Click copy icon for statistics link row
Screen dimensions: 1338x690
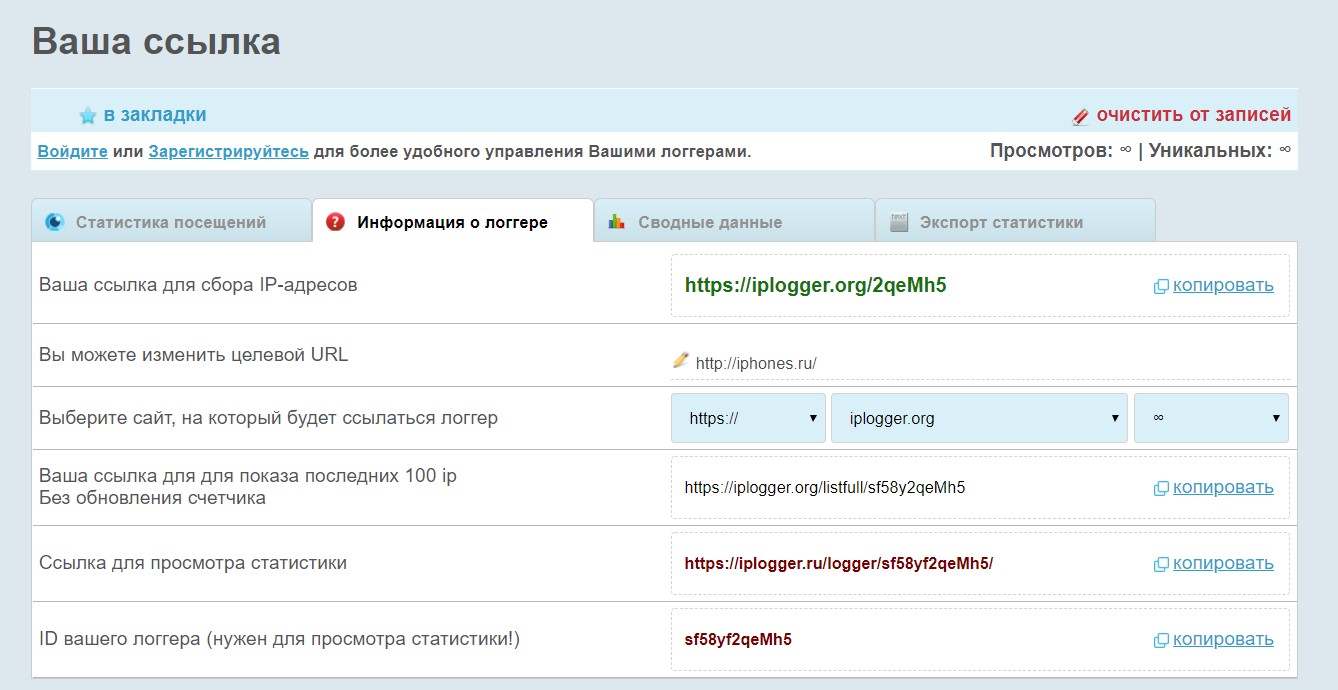[1161, 564]
